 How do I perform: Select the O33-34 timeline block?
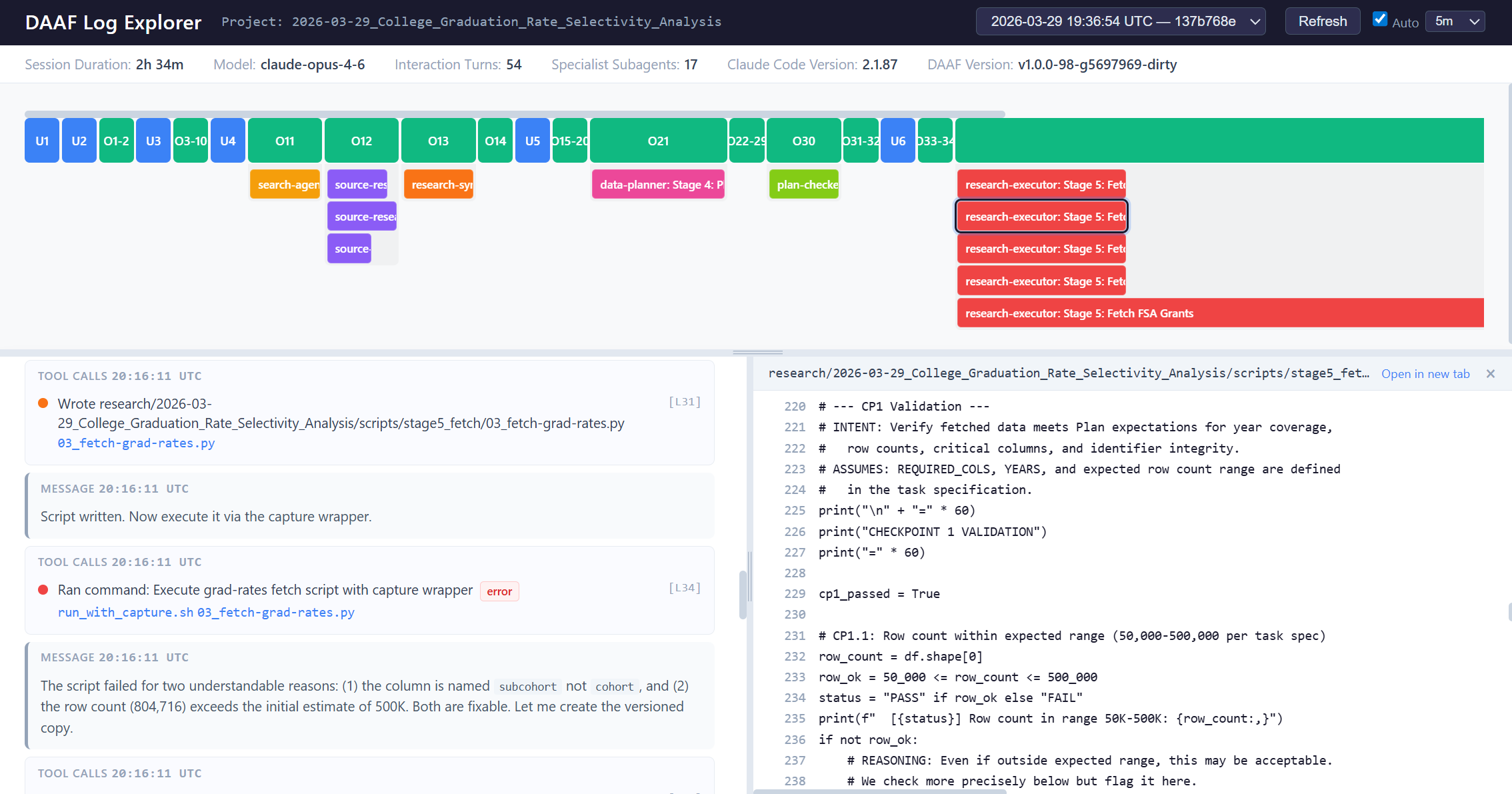coord(935,141)
